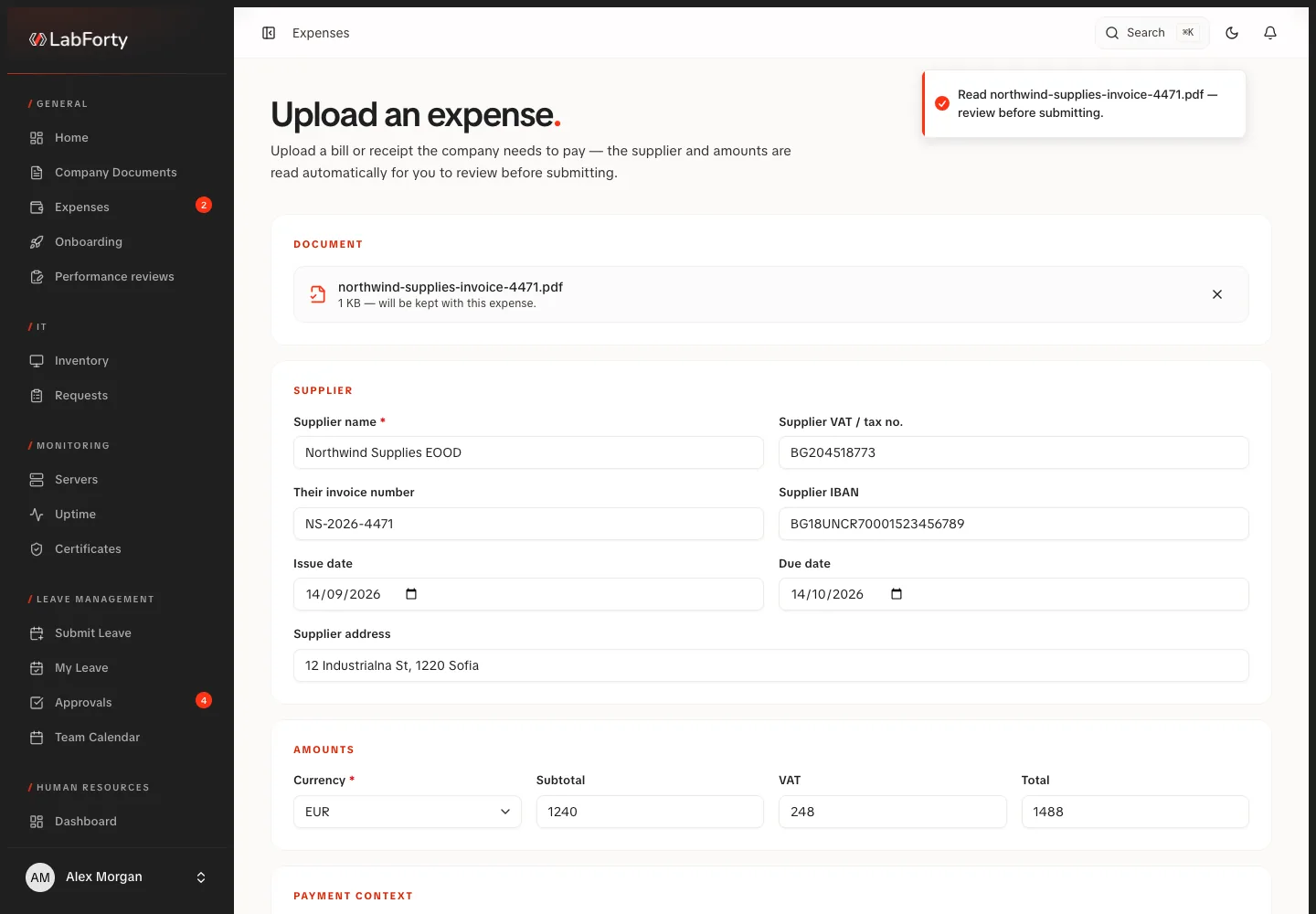Image resolution: width=1316 pixels, height=914 pixels.
Task: Click the PDF file icon in Document
Action: click(318, 294)
